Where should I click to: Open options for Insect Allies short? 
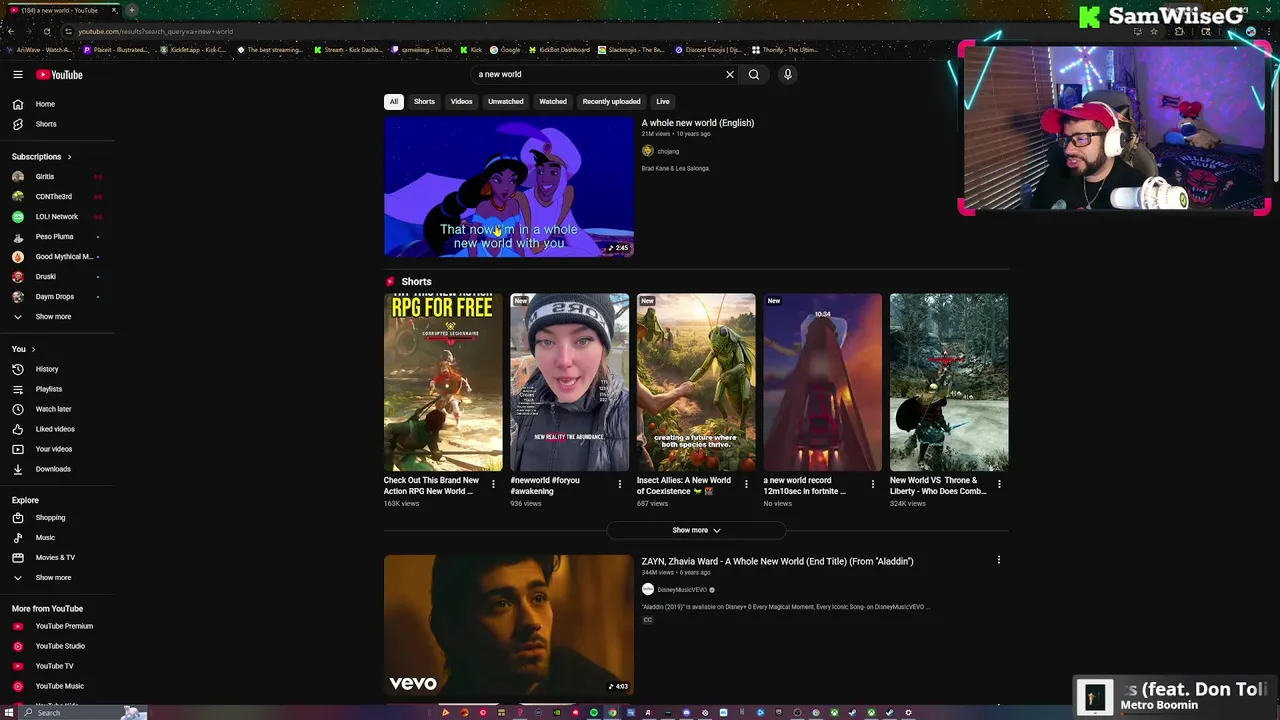click(x=746, y=484)
